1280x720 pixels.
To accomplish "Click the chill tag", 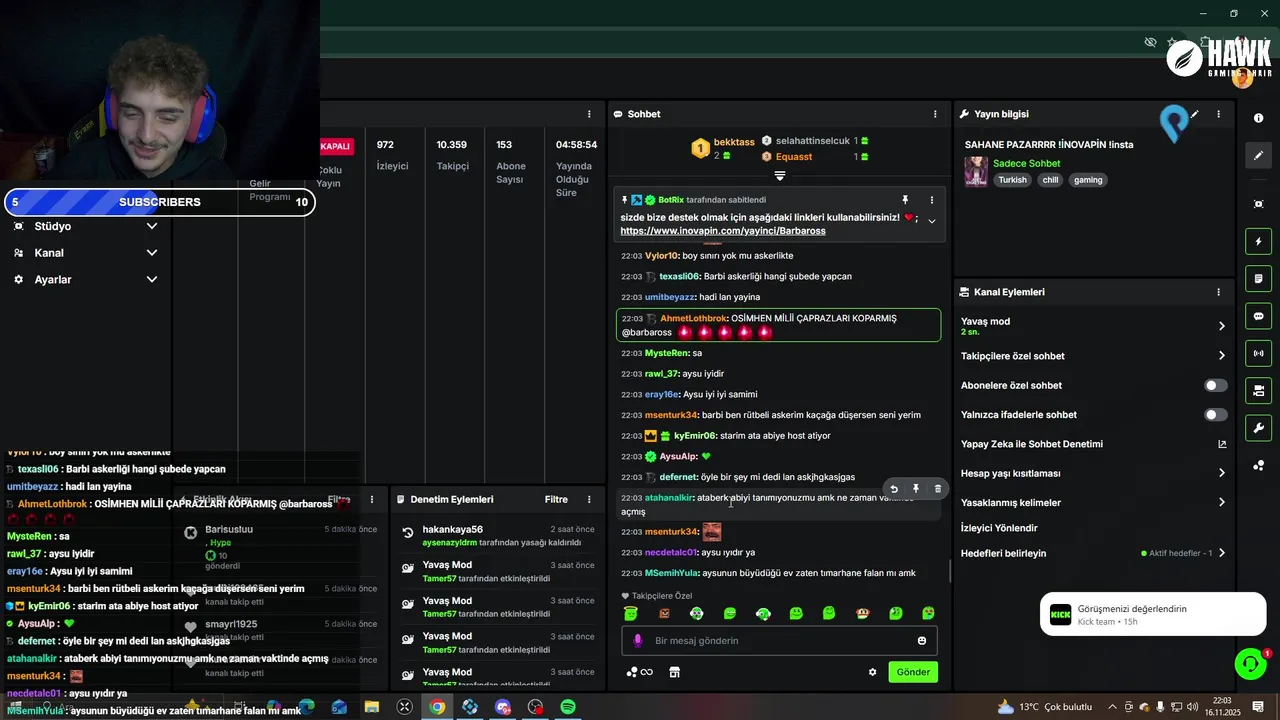I will 1050,180.
